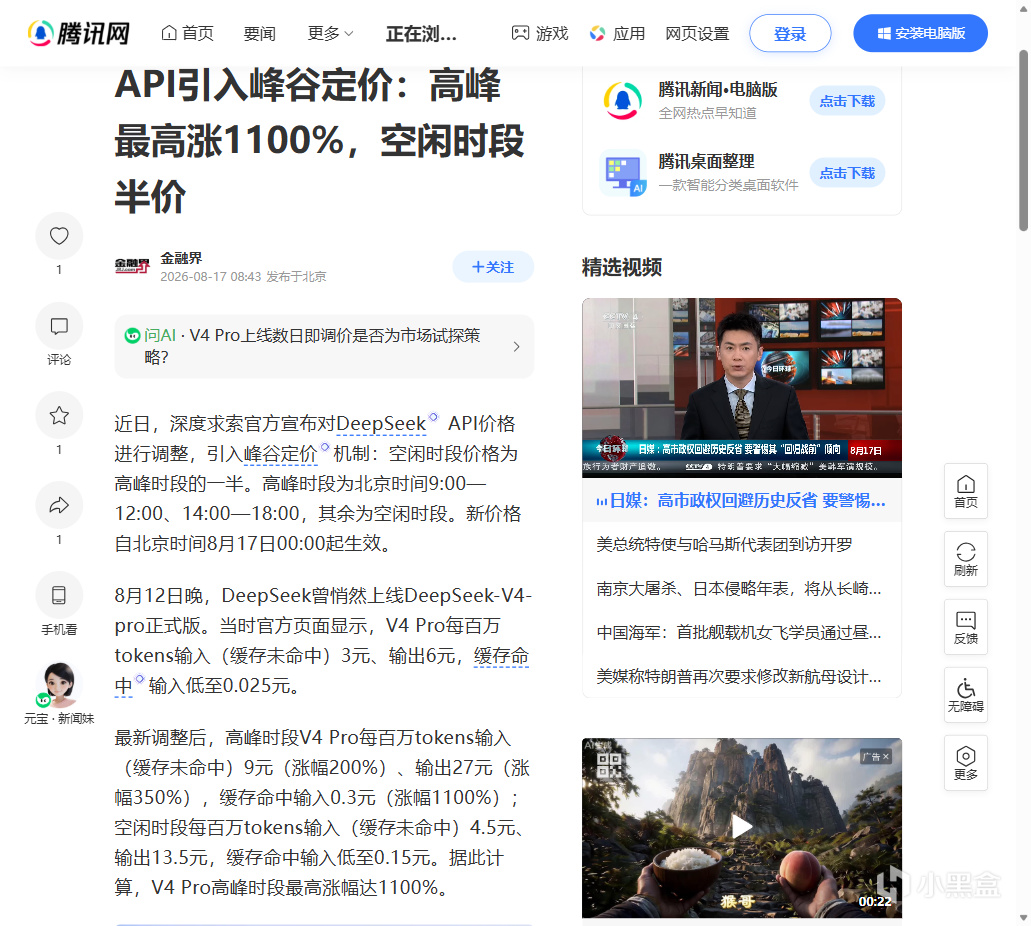Viewport: 1031px width, 926px height.
Task: Click floating 首页 home icon
Action: click(965, 491)
